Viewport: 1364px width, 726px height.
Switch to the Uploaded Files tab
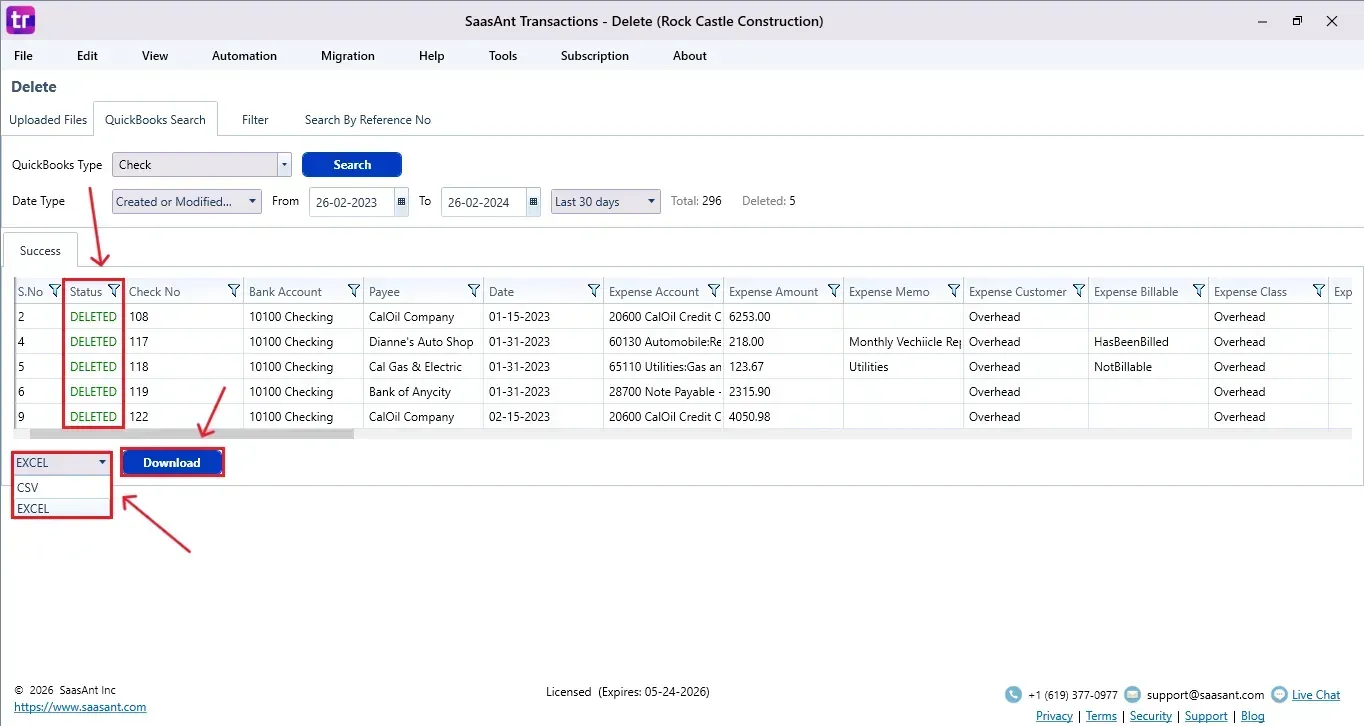[x=48, y=120]
